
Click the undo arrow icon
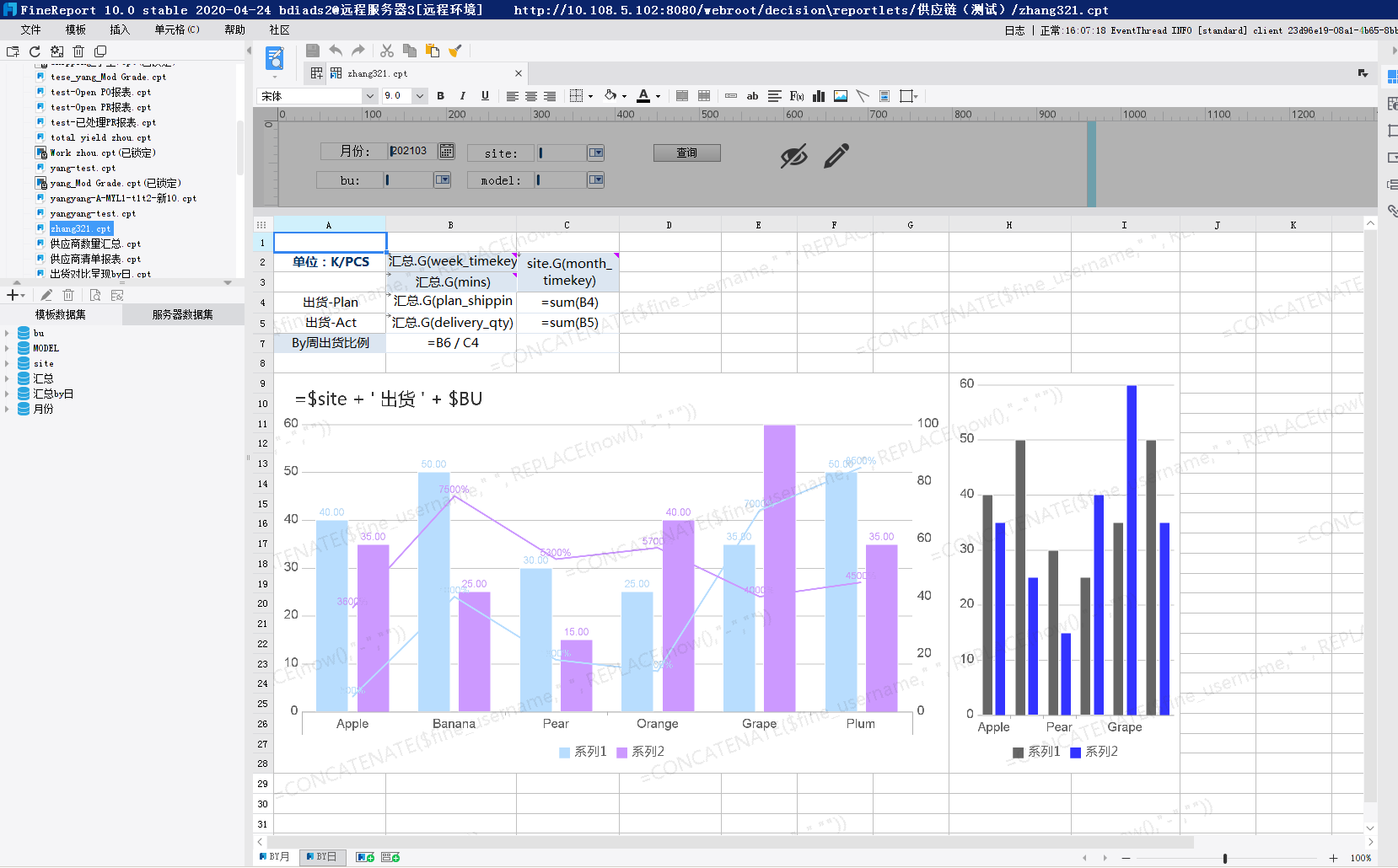(x=336, y=51)
